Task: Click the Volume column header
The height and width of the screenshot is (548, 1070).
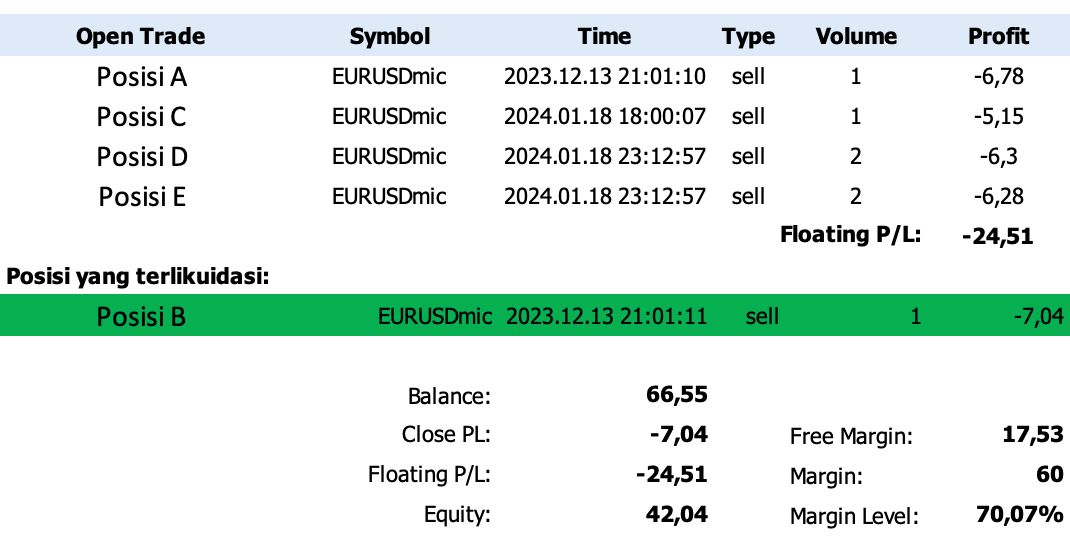Action: [856, 36]
